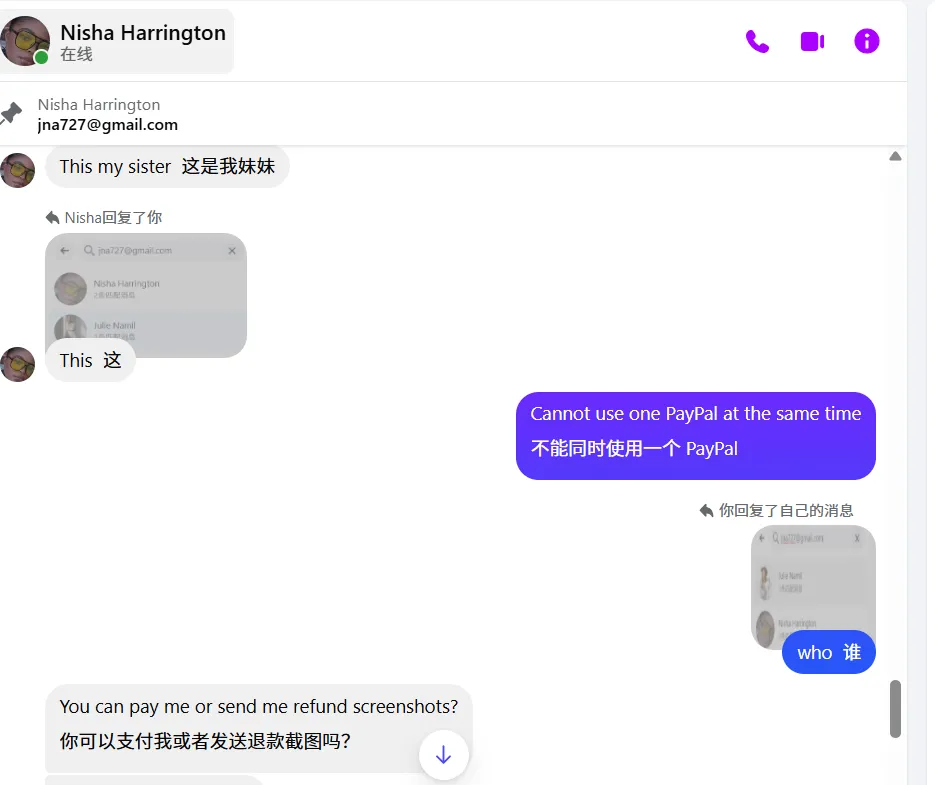
Task: Select the 'This my sister' message
Action: [x=167, y=166]
